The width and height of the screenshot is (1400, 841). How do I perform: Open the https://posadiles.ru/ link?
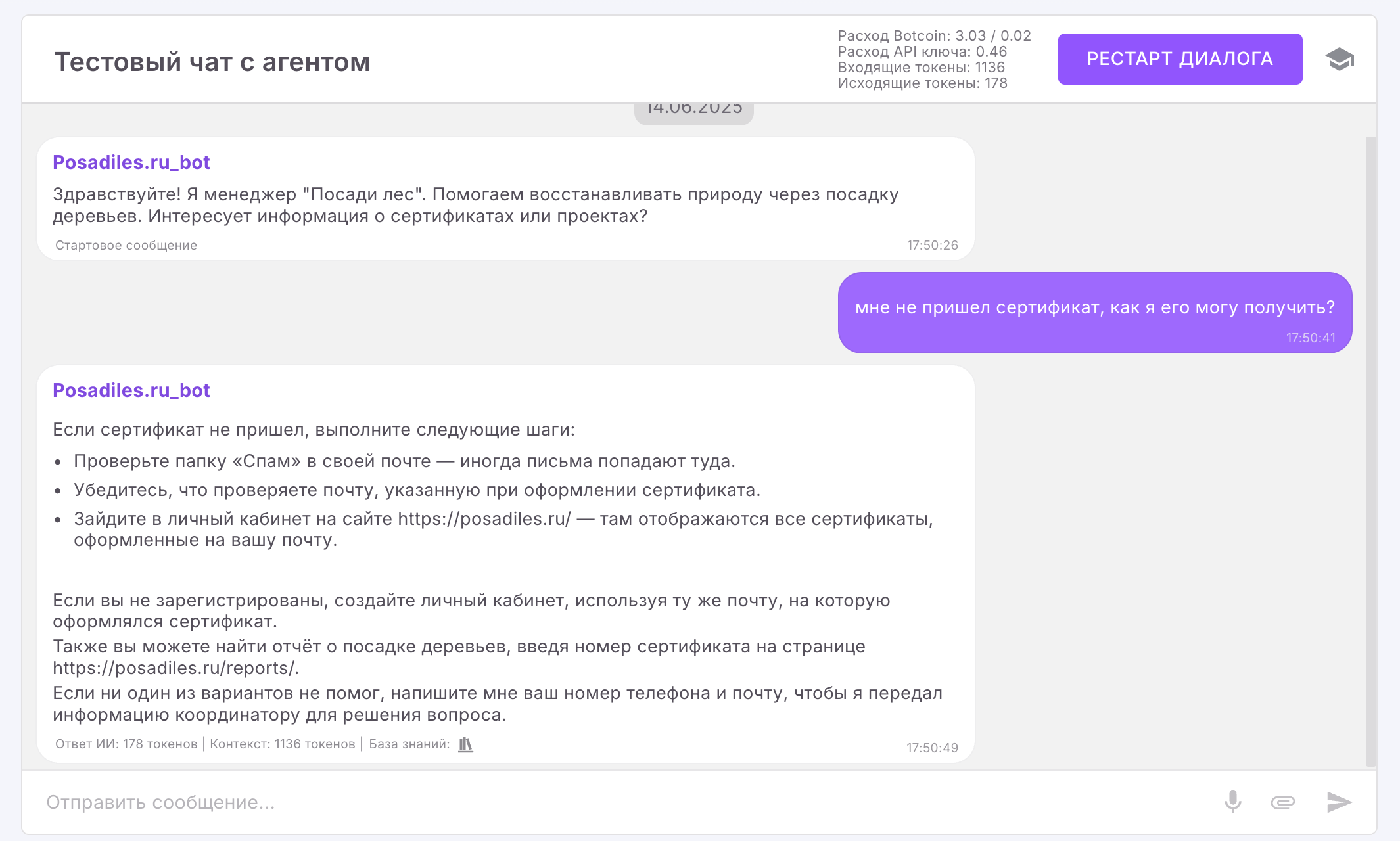click(x=484, y=519)
